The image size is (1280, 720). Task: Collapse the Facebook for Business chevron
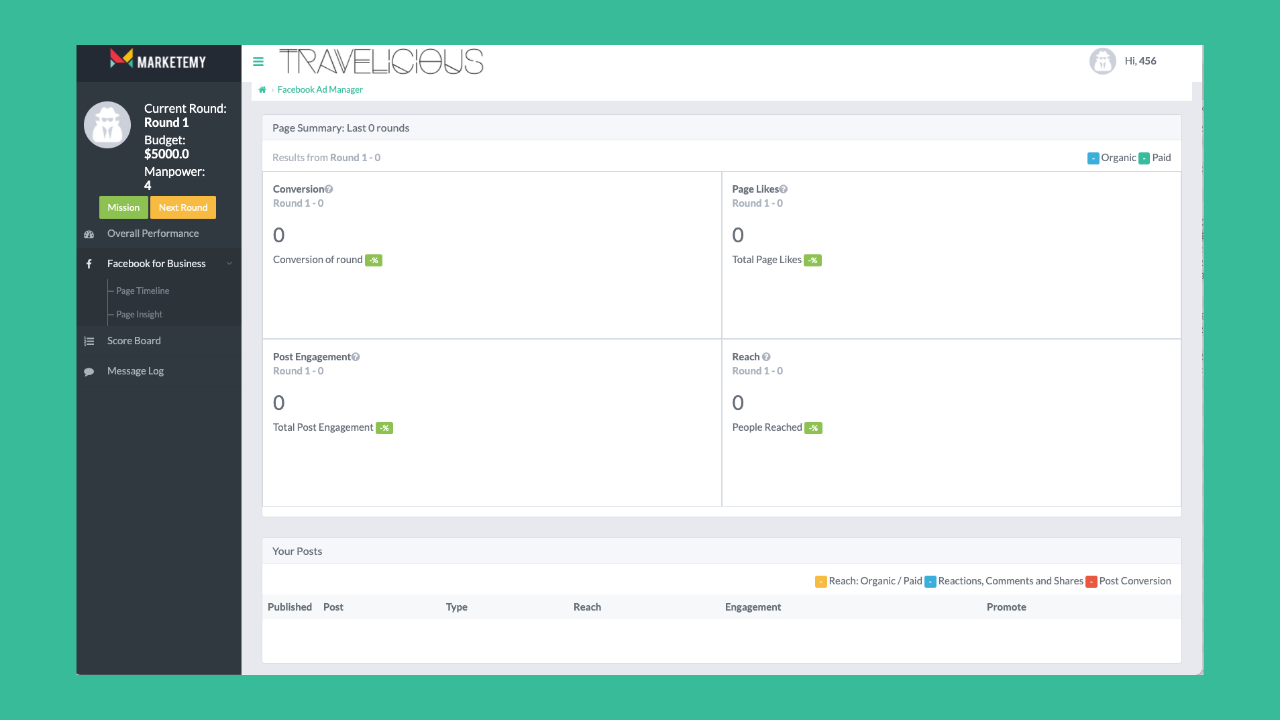pos(229,264)
